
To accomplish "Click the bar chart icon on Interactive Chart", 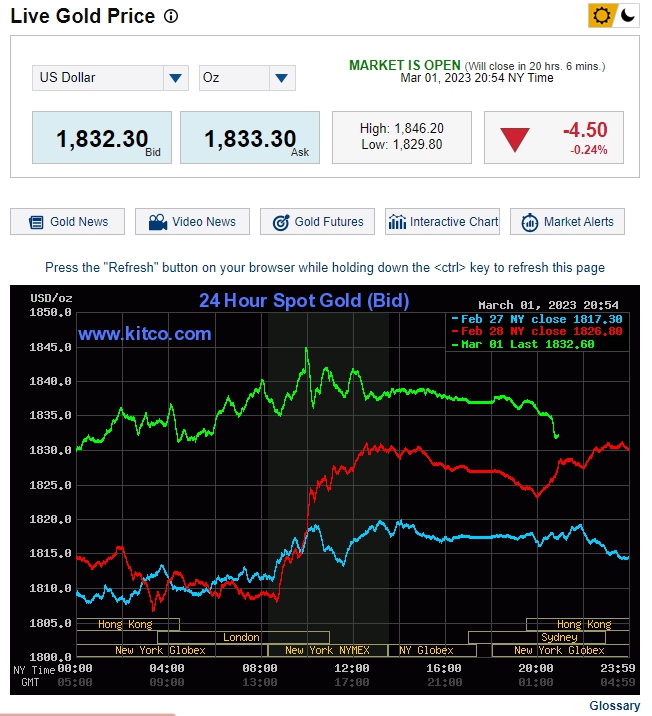I will (397, 222).
